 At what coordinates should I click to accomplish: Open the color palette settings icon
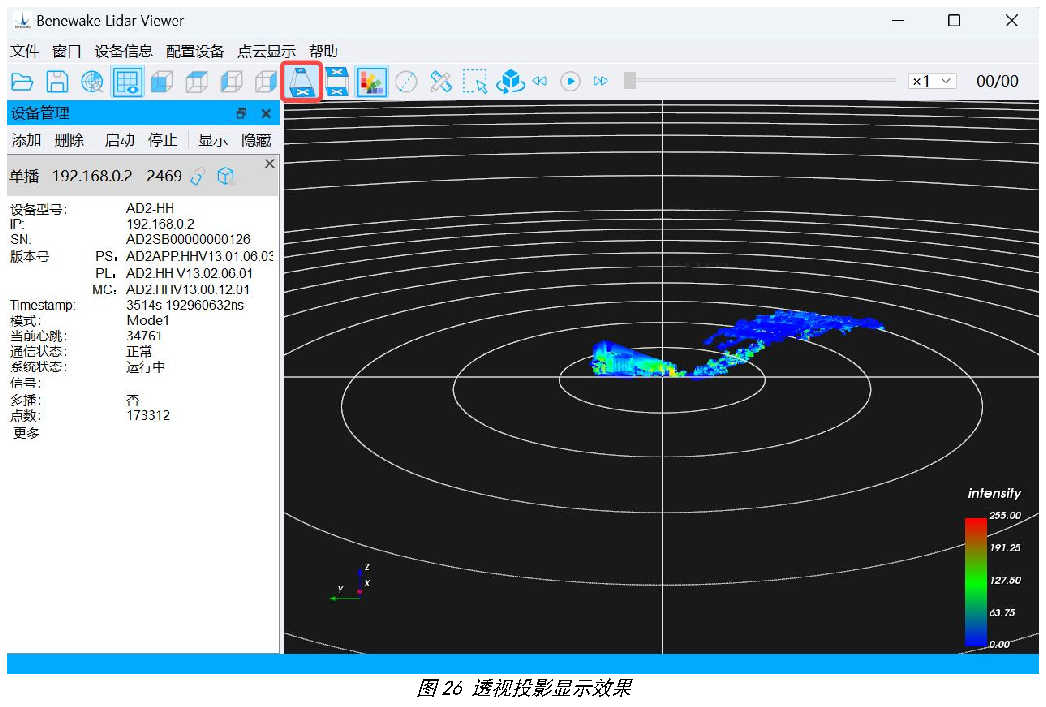372,82
